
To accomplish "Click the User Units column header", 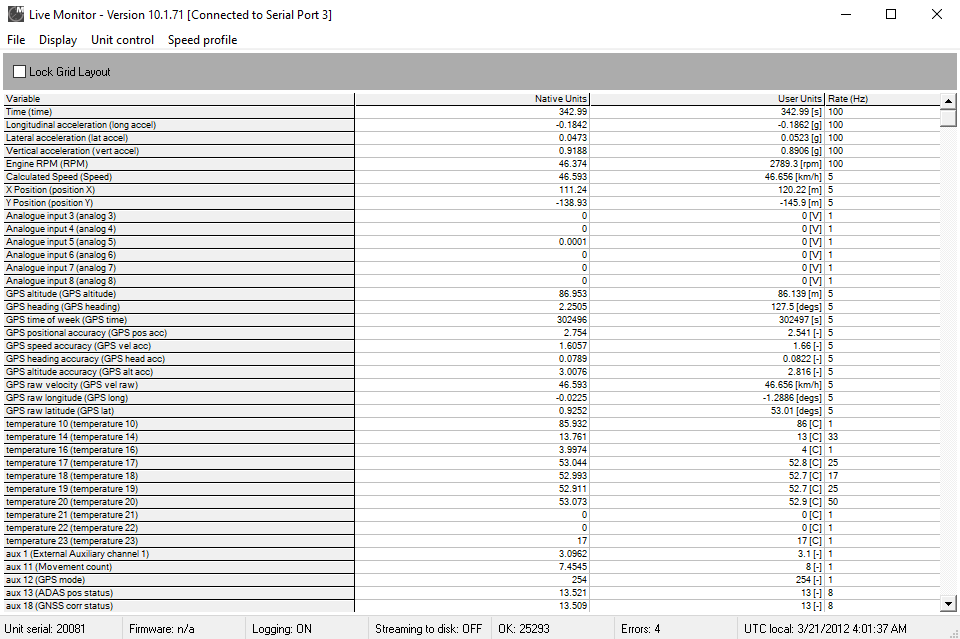I will coord(707,99).
